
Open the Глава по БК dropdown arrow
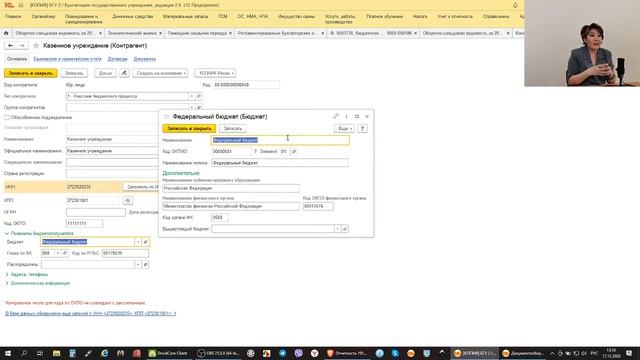pyautogui.click(x=58, y=253)
